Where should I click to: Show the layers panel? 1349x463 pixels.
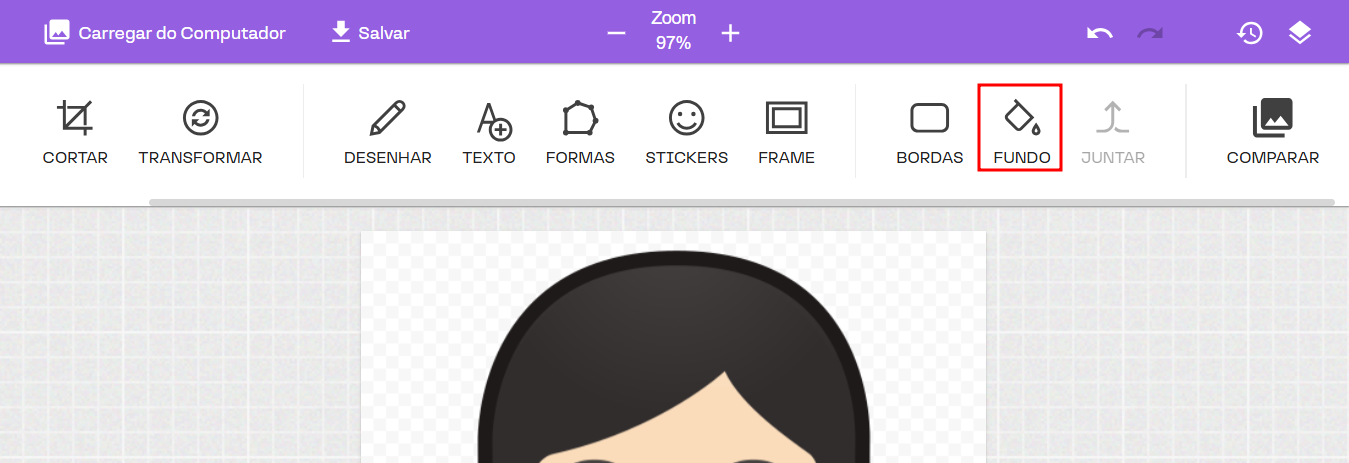(x=1299, y=33)
